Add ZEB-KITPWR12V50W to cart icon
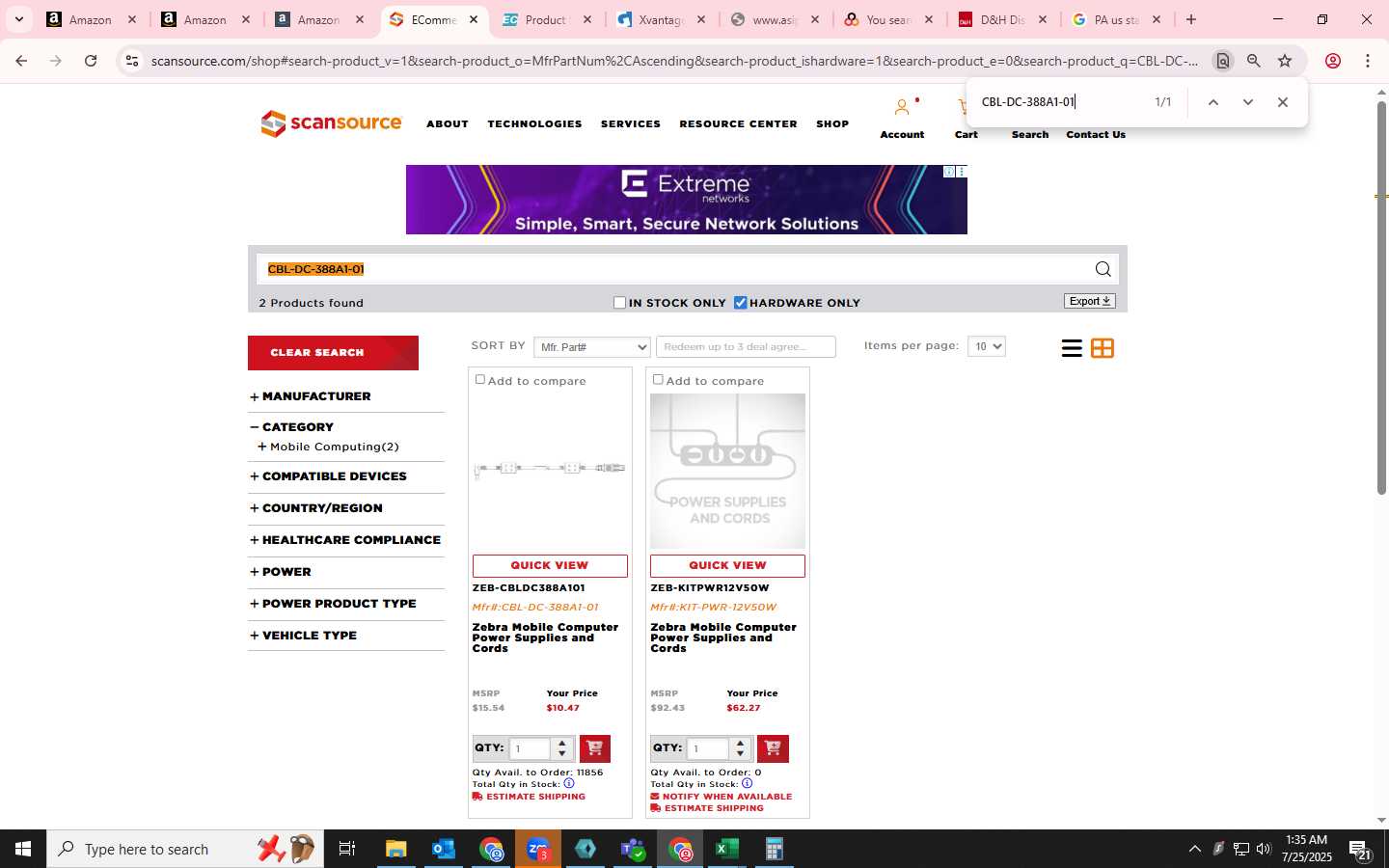The width and height of the screenshot is (1389, 868). coord(774,748)
